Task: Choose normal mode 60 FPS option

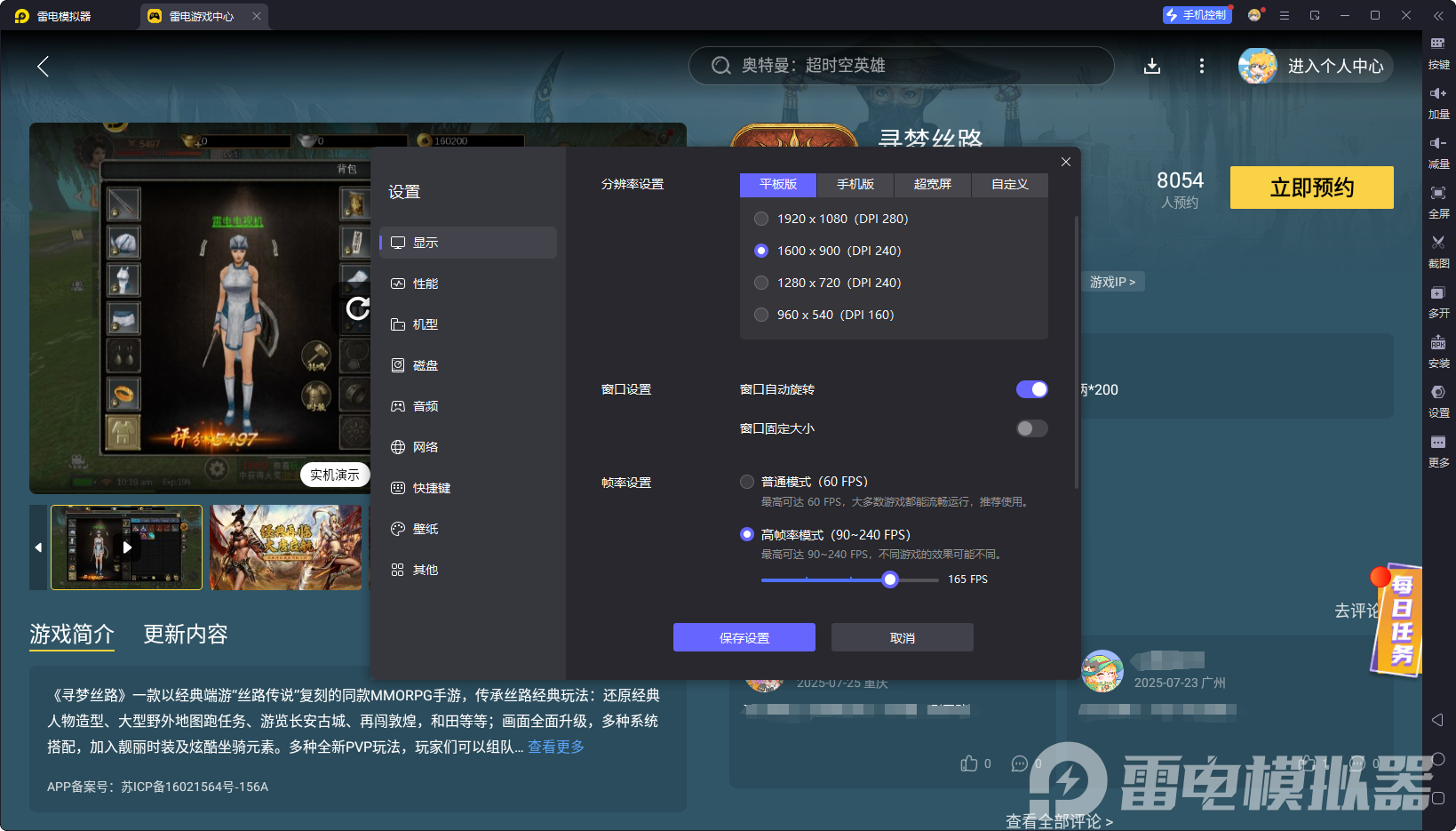Action: click(x=747, y=482)
